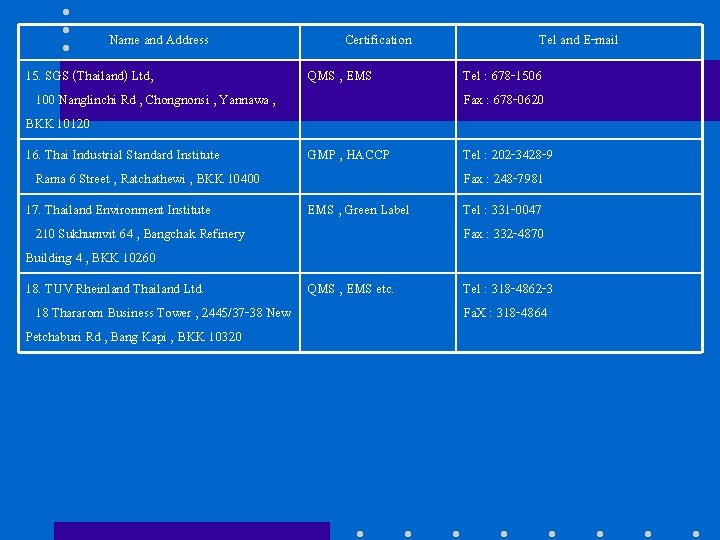Click 'QMS , EMS' certification for SGS
The image size is (720, 540).
(339, 76)
